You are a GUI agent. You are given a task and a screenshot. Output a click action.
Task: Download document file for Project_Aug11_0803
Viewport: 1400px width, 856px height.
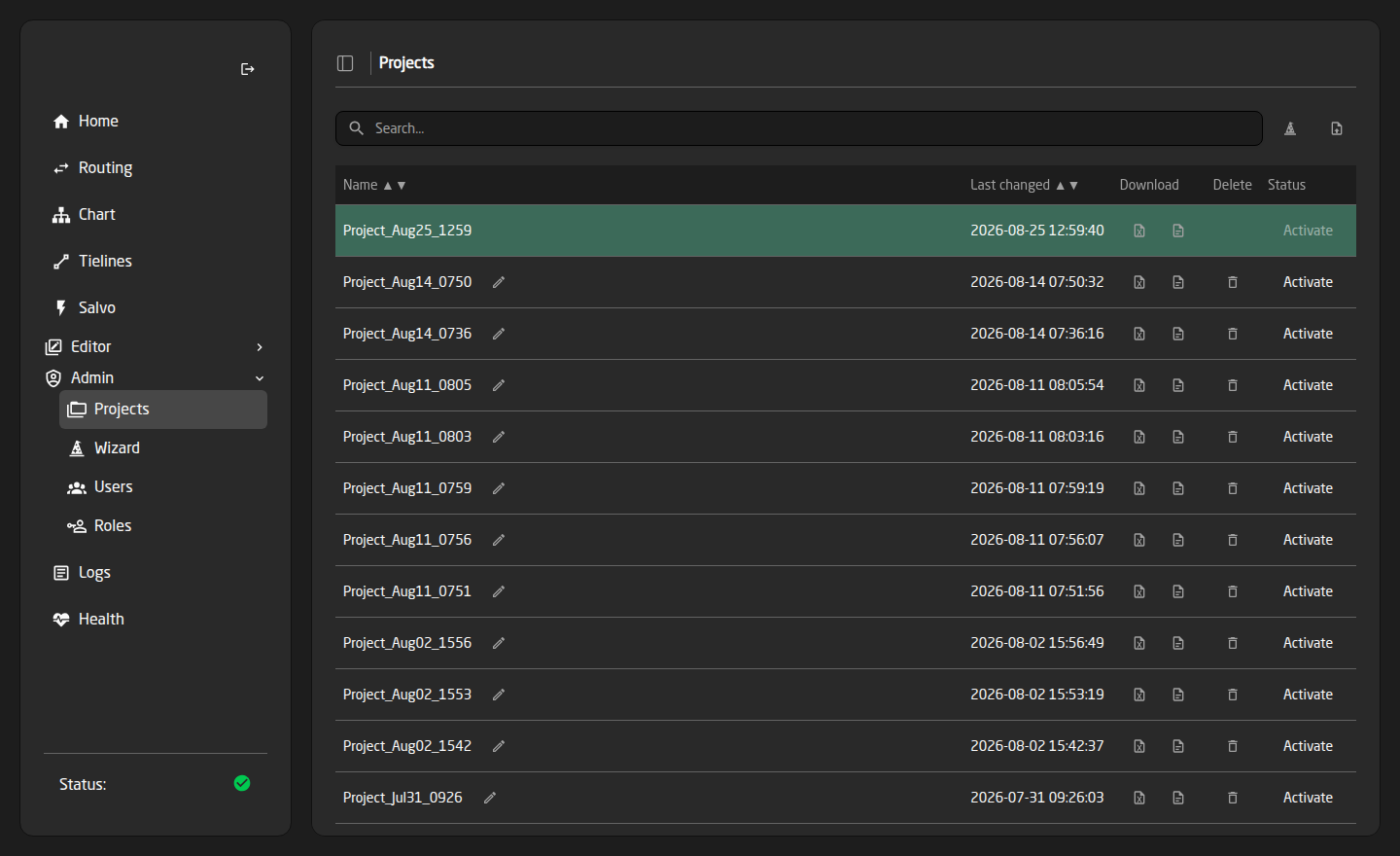(1178, 437)
